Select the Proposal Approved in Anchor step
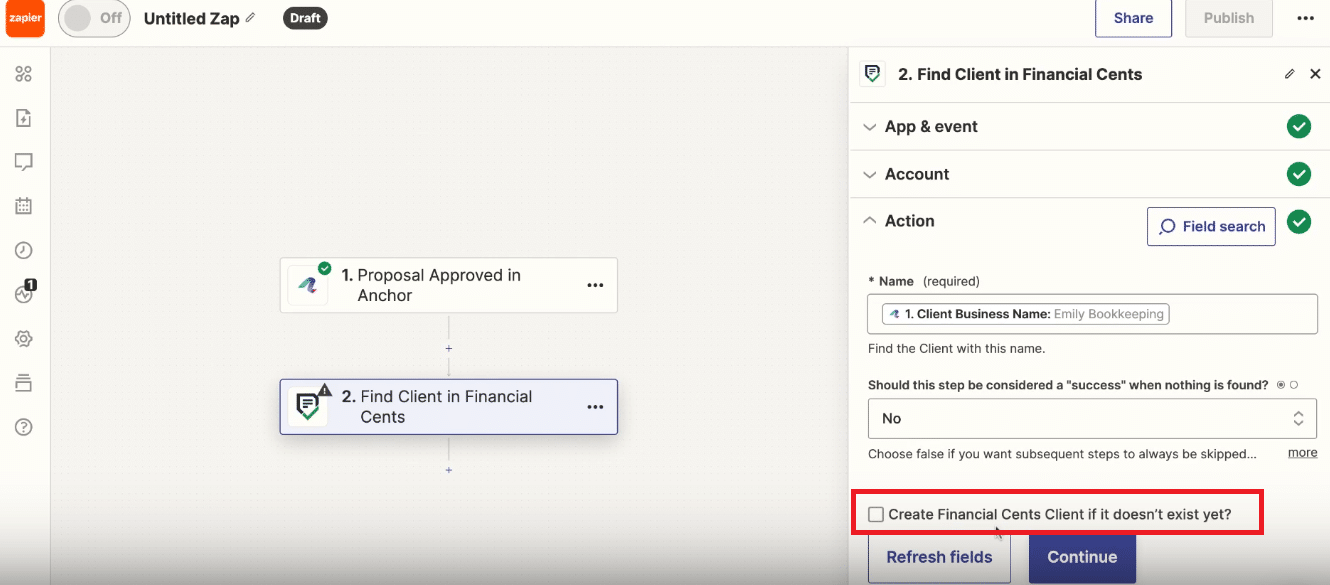1330x585 pixels. (x=449, y=285)
